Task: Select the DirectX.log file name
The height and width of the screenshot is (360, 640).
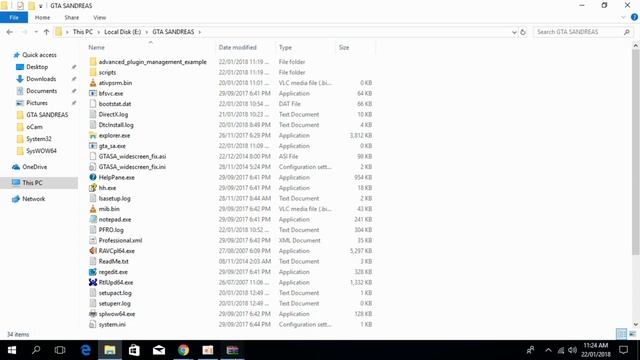Action: (113, 114)
